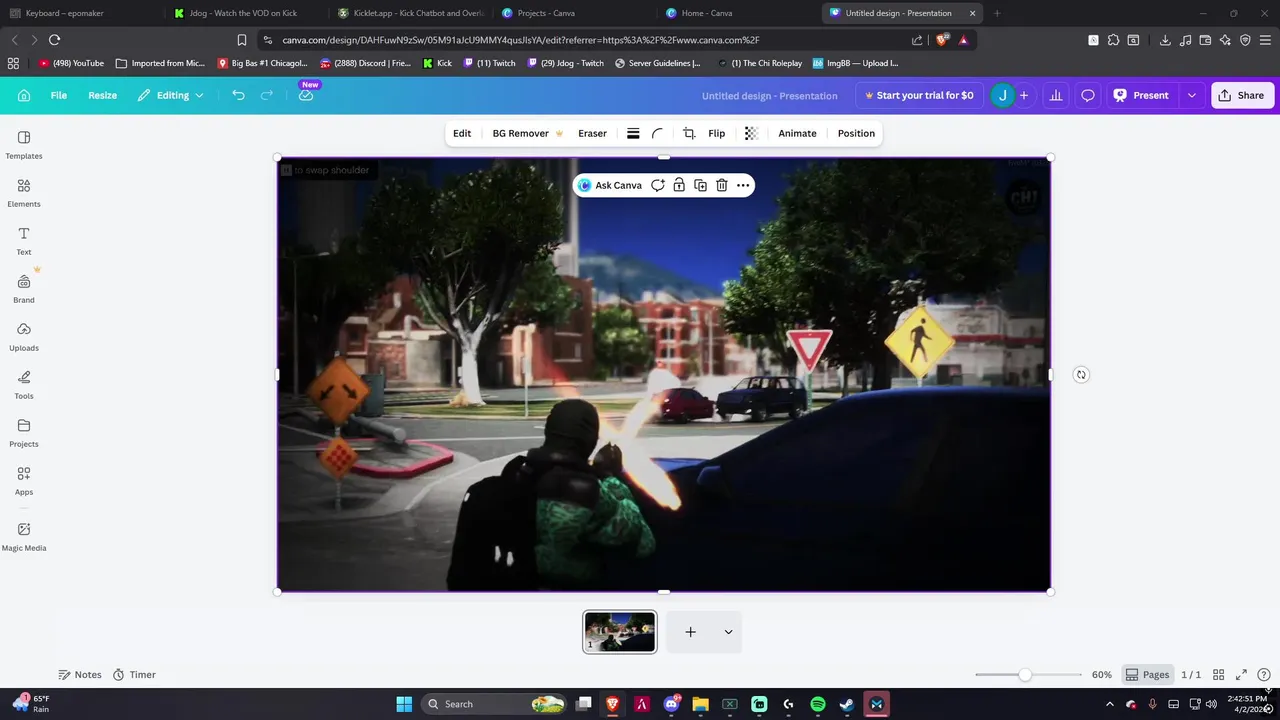Image resolution: width=1280 pixels, height=720 pixels.
Task: Click the Present button
Action: coord(1141,95)
